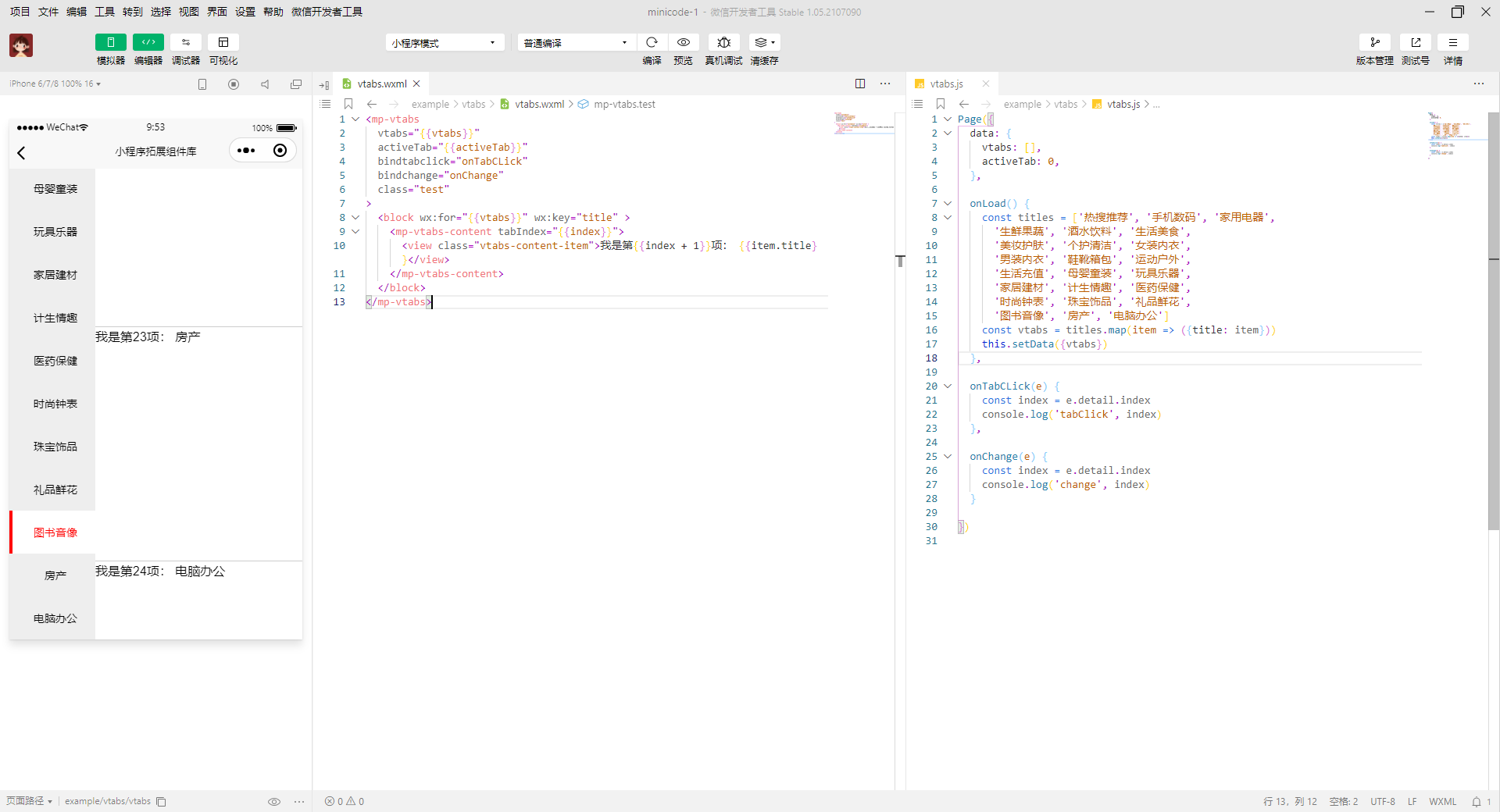Go back in js editor navigation
This screenshot has width=1500, height=812.
click(964, 104)
